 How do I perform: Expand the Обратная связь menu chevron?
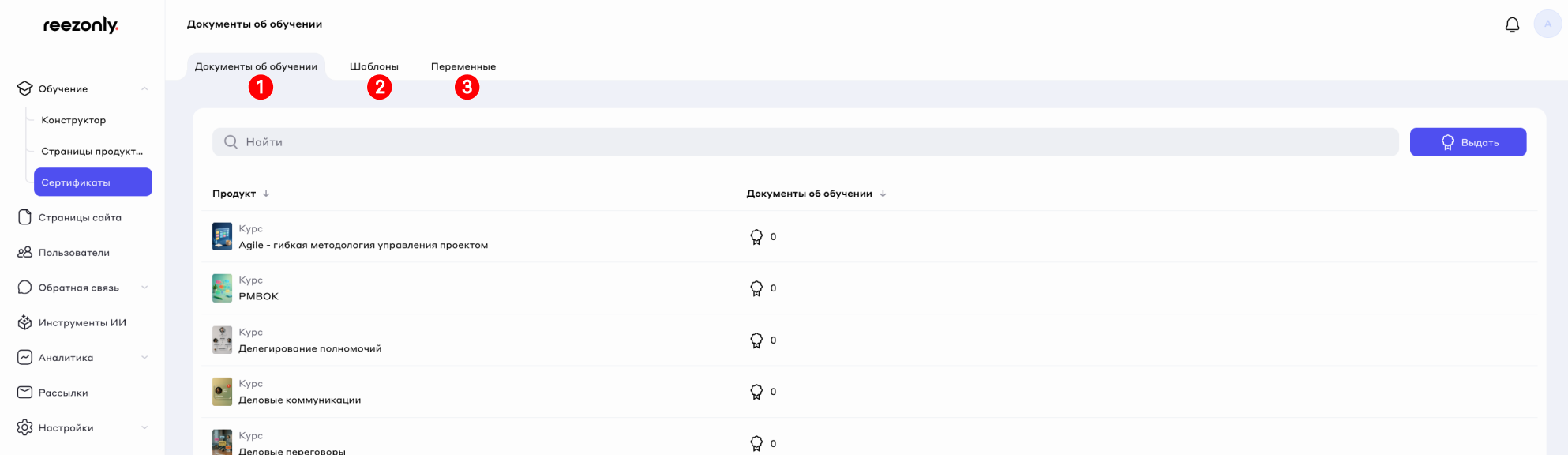coord(144,288)
